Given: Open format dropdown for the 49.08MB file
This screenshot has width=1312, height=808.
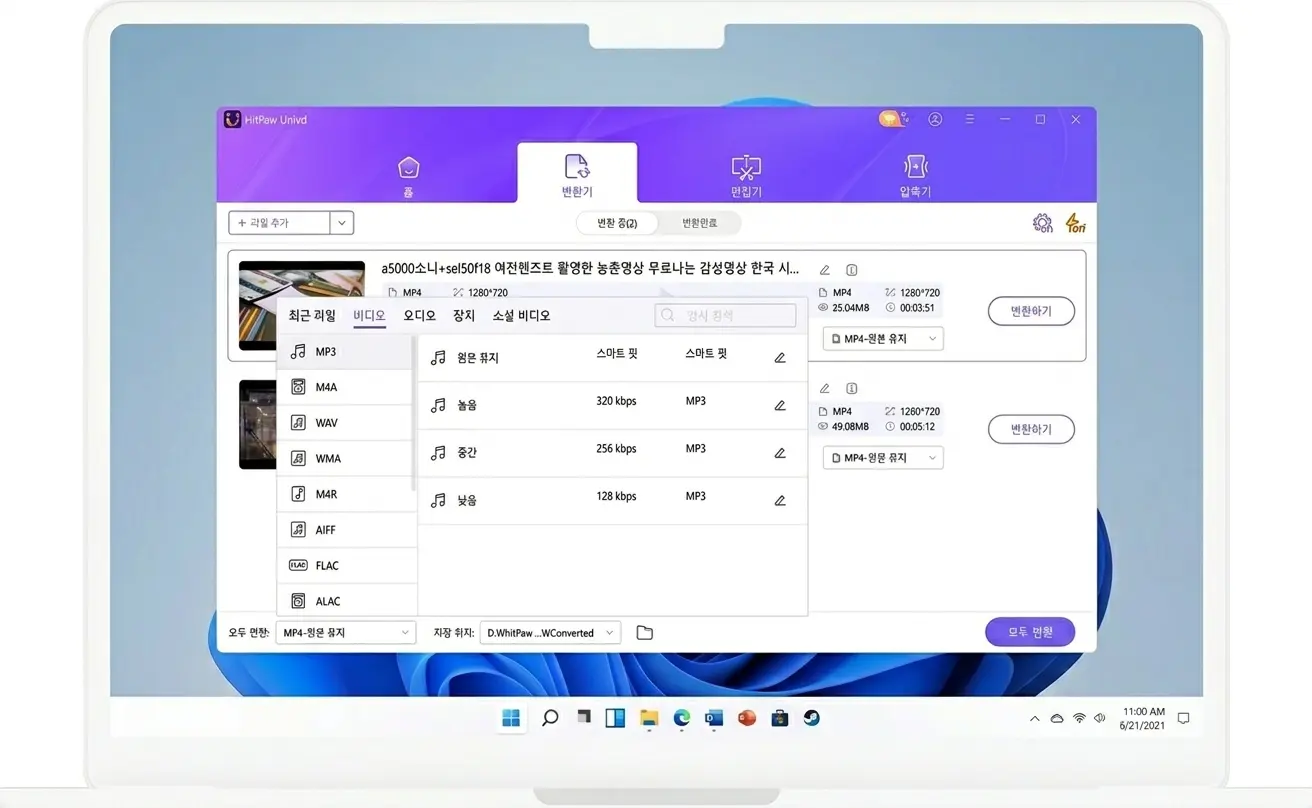Looking at the screenshot, I should [x=883, y=458].
